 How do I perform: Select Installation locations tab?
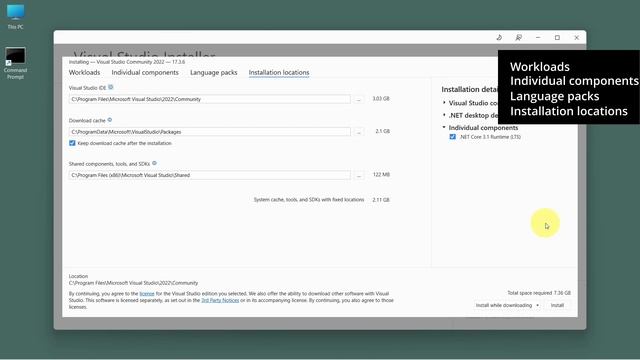(x=279, y=72)
